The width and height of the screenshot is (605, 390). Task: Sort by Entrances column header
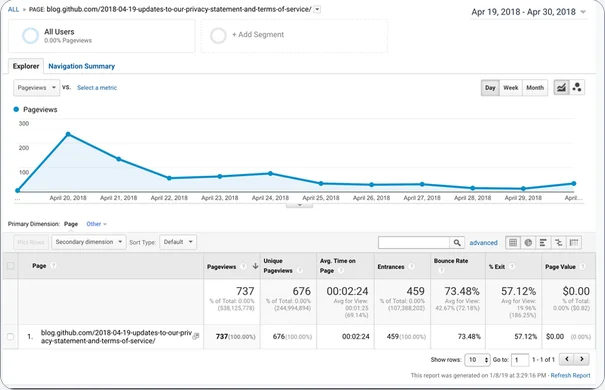390,267
